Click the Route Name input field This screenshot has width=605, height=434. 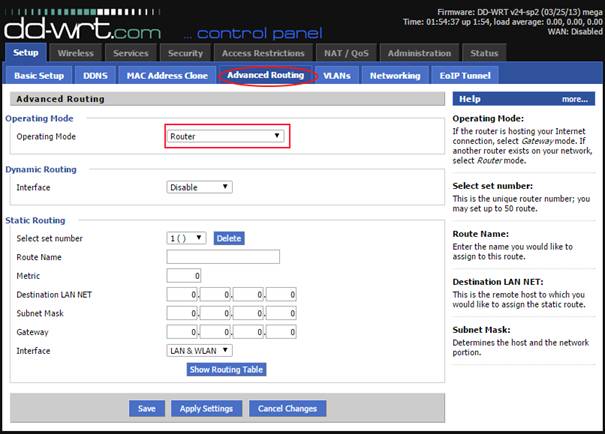coord(223,257)
